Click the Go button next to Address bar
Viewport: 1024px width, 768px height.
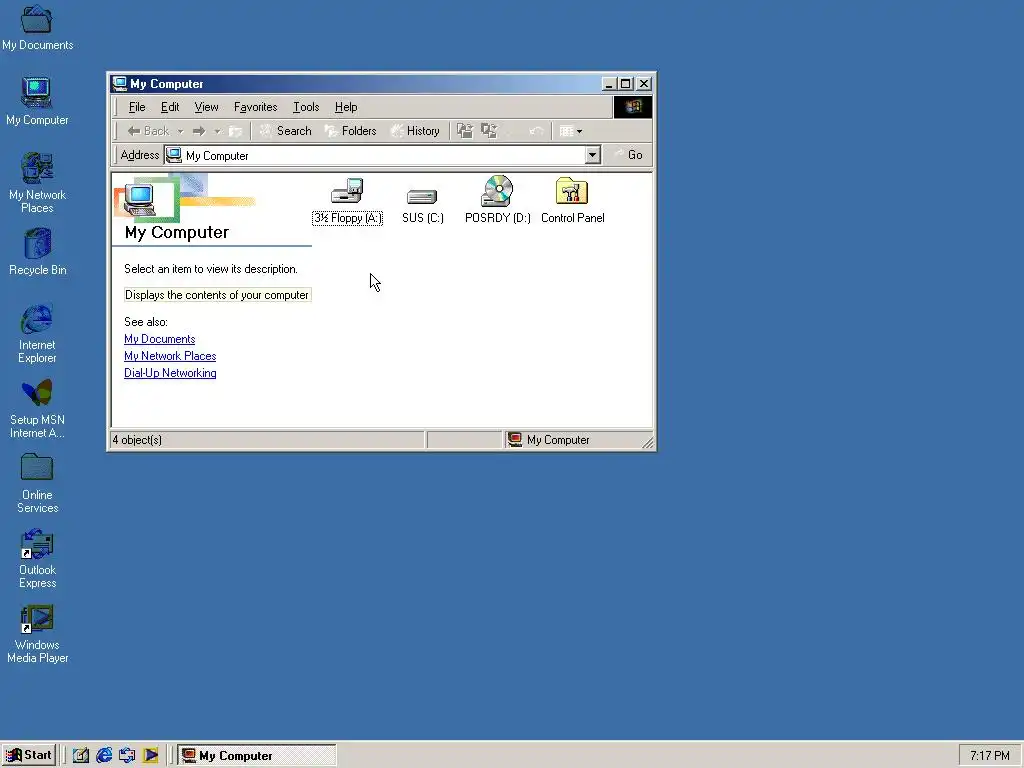click(x=628, y=155)
